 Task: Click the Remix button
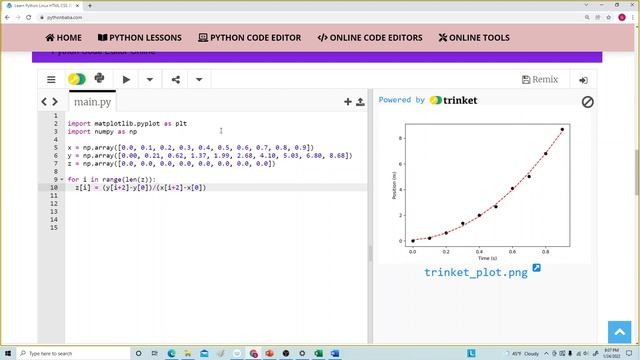(540, 80)
